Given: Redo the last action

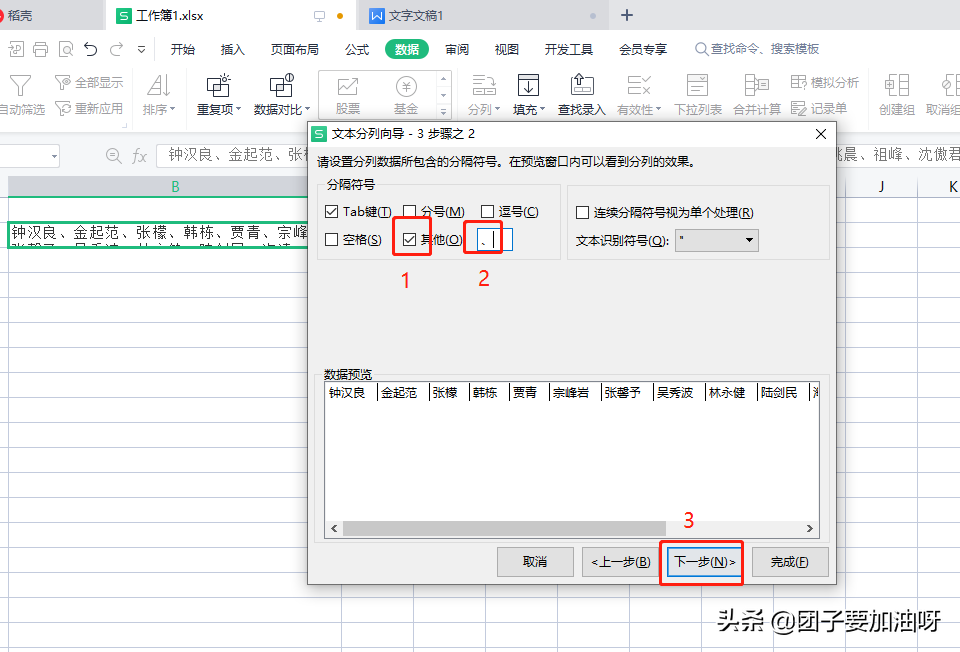Looking at the screenshot, I should click(116, 49).
